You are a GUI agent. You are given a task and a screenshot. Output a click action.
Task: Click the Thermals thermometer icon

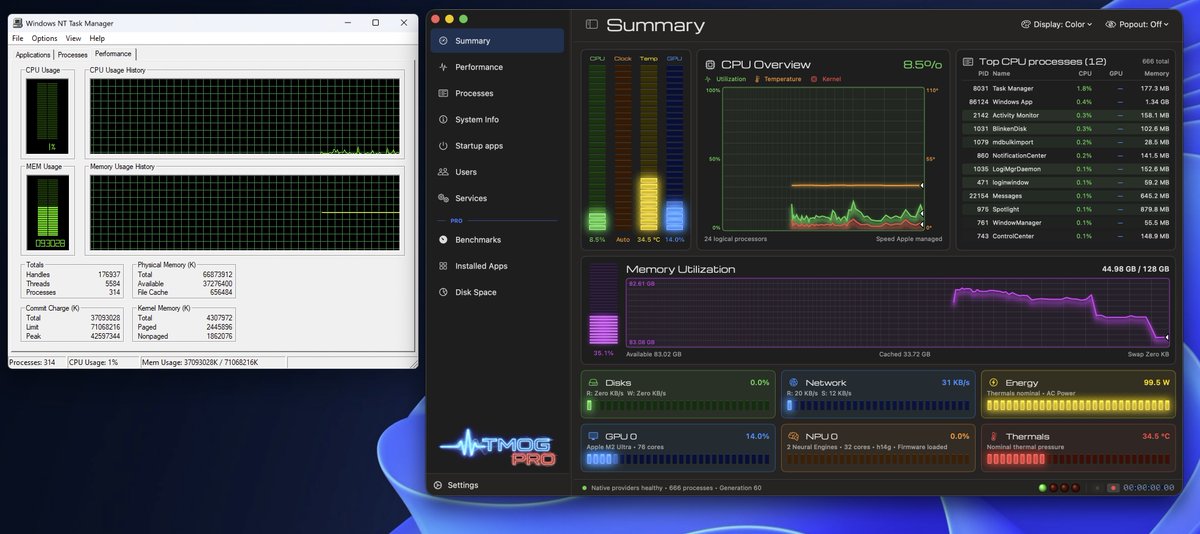coord(993,437)
